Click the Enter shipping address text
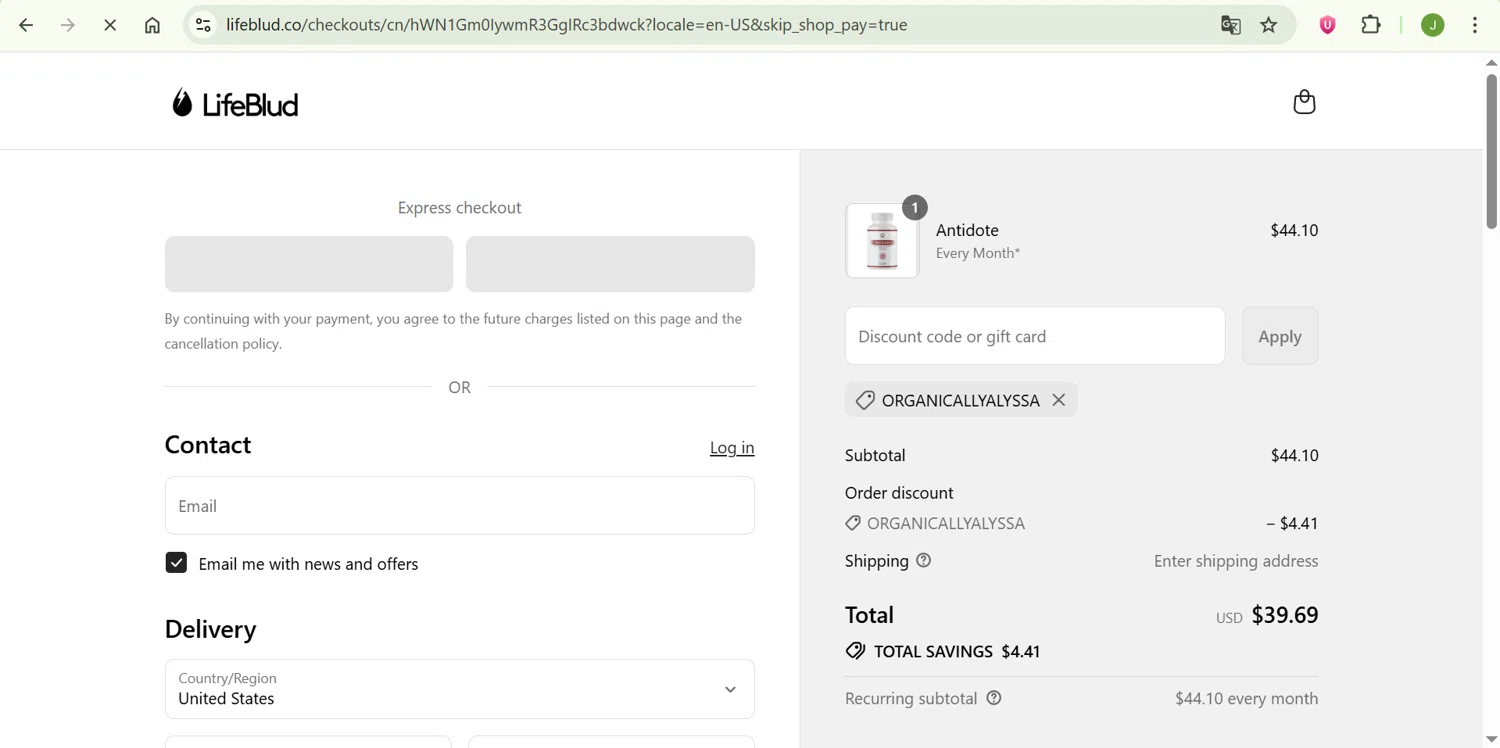 point(1236,561)
